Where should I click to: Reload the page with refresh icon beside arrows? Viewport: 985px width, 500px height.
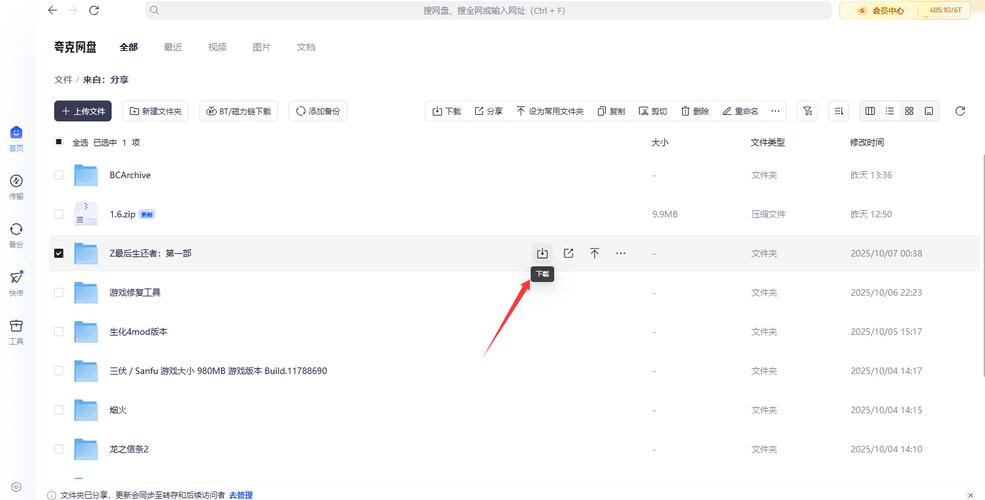pyautogui.click(x=94, y=10)
